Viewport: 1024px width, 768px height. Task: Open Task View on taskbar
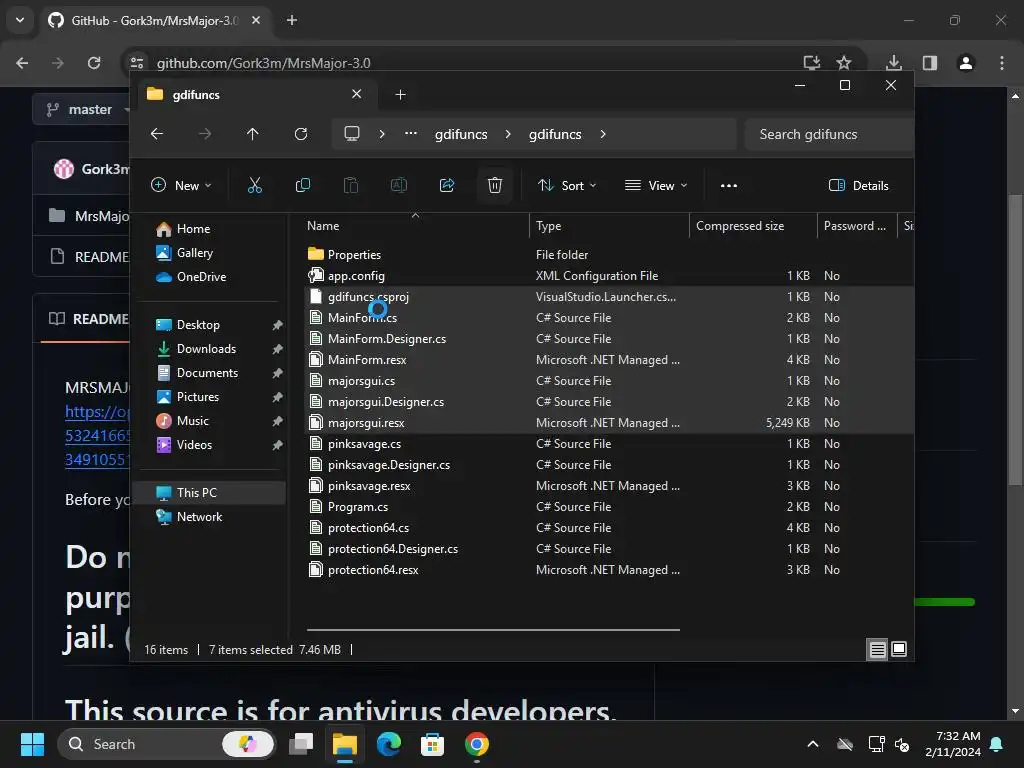coord(302,744)
